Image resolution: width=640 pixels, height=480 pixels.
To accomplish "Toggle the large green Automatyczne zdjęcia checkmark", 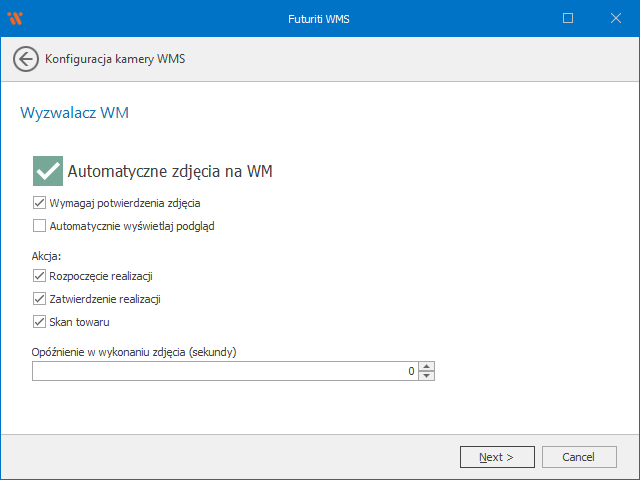I will [47, 171].
